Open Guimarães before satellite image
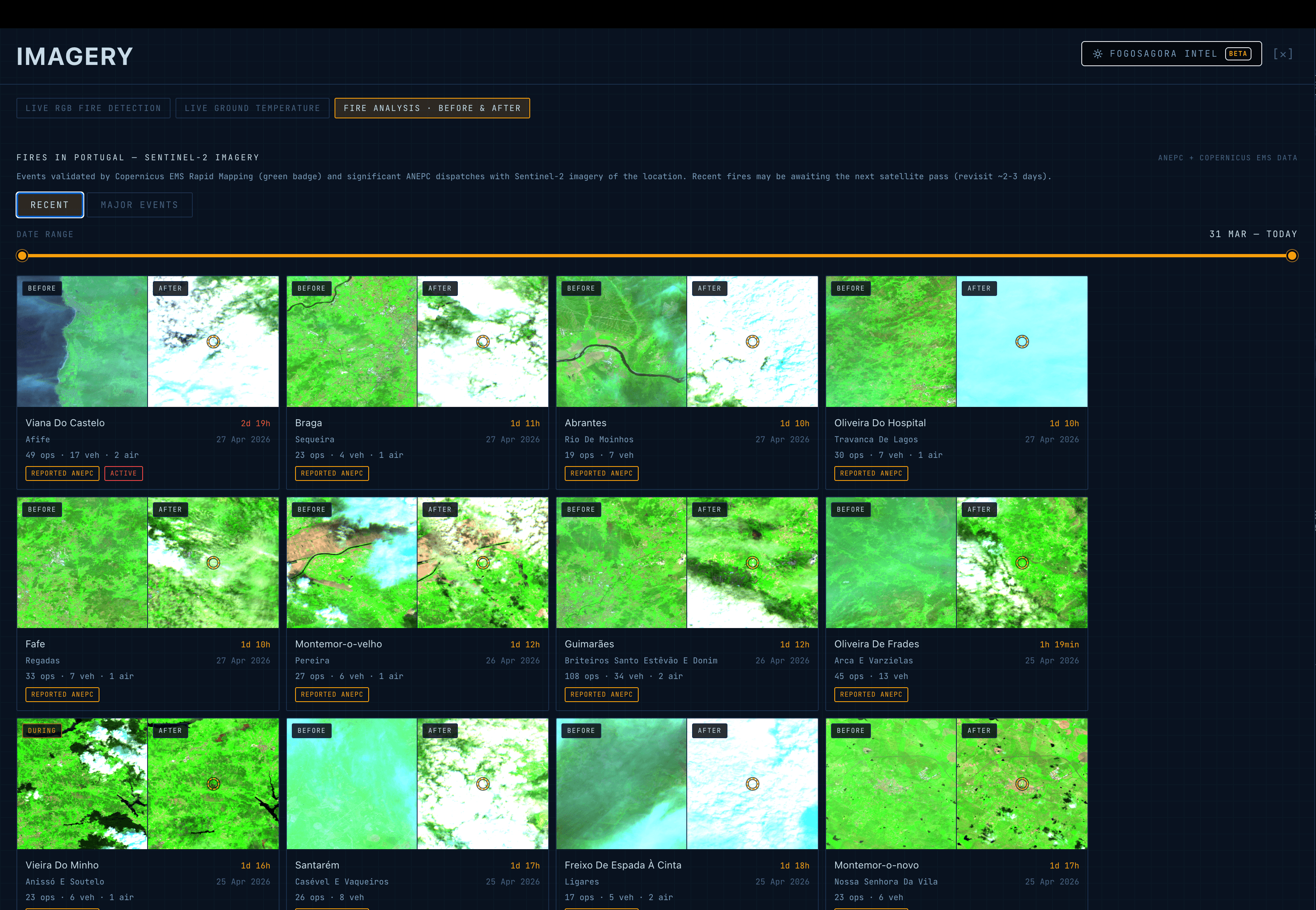Image resolution: width=1316 pixels, height=910 pixels. (x=621, y=563)
